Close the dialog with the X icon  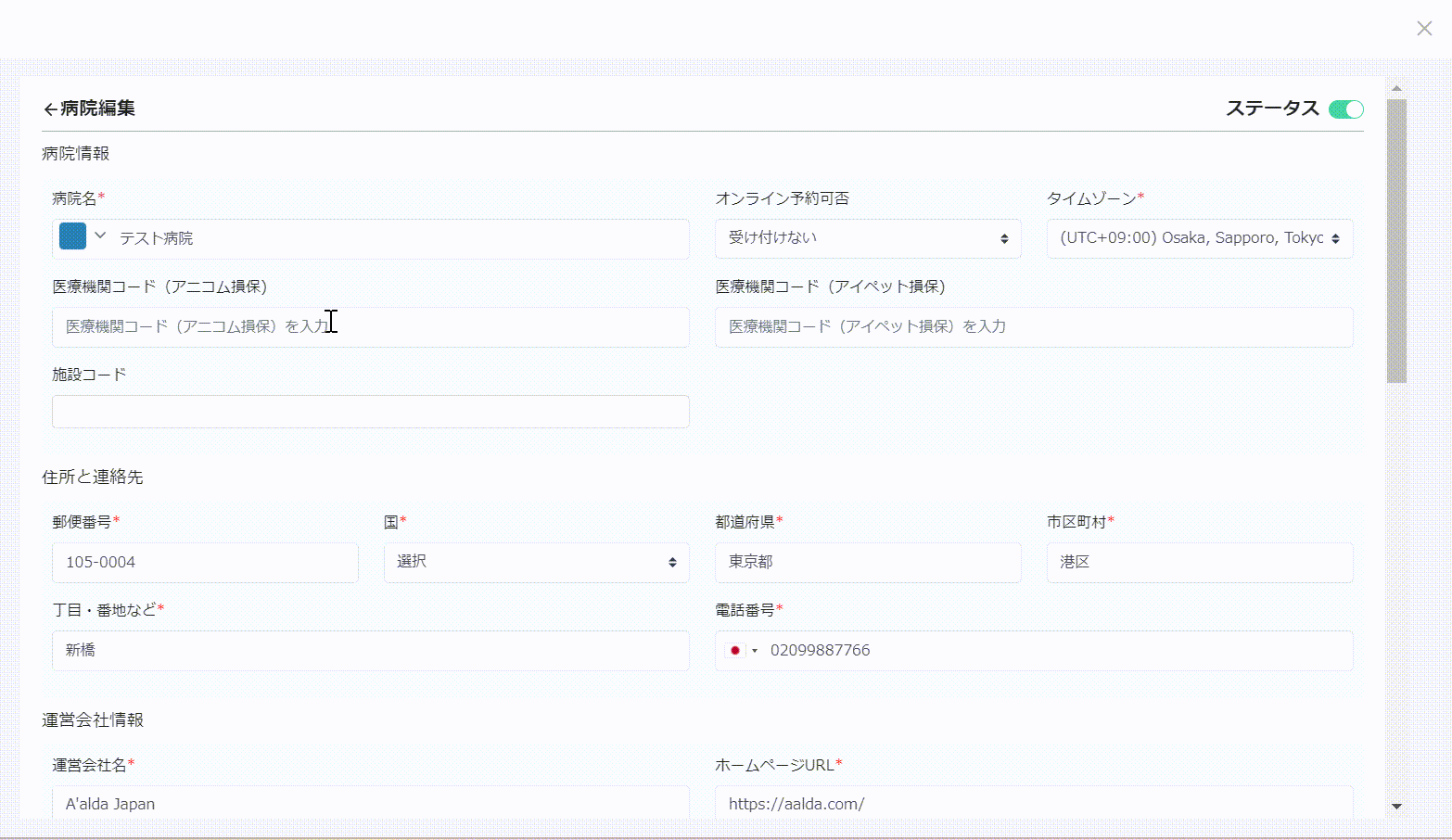pyautogui.click(x=1424, y=29)
